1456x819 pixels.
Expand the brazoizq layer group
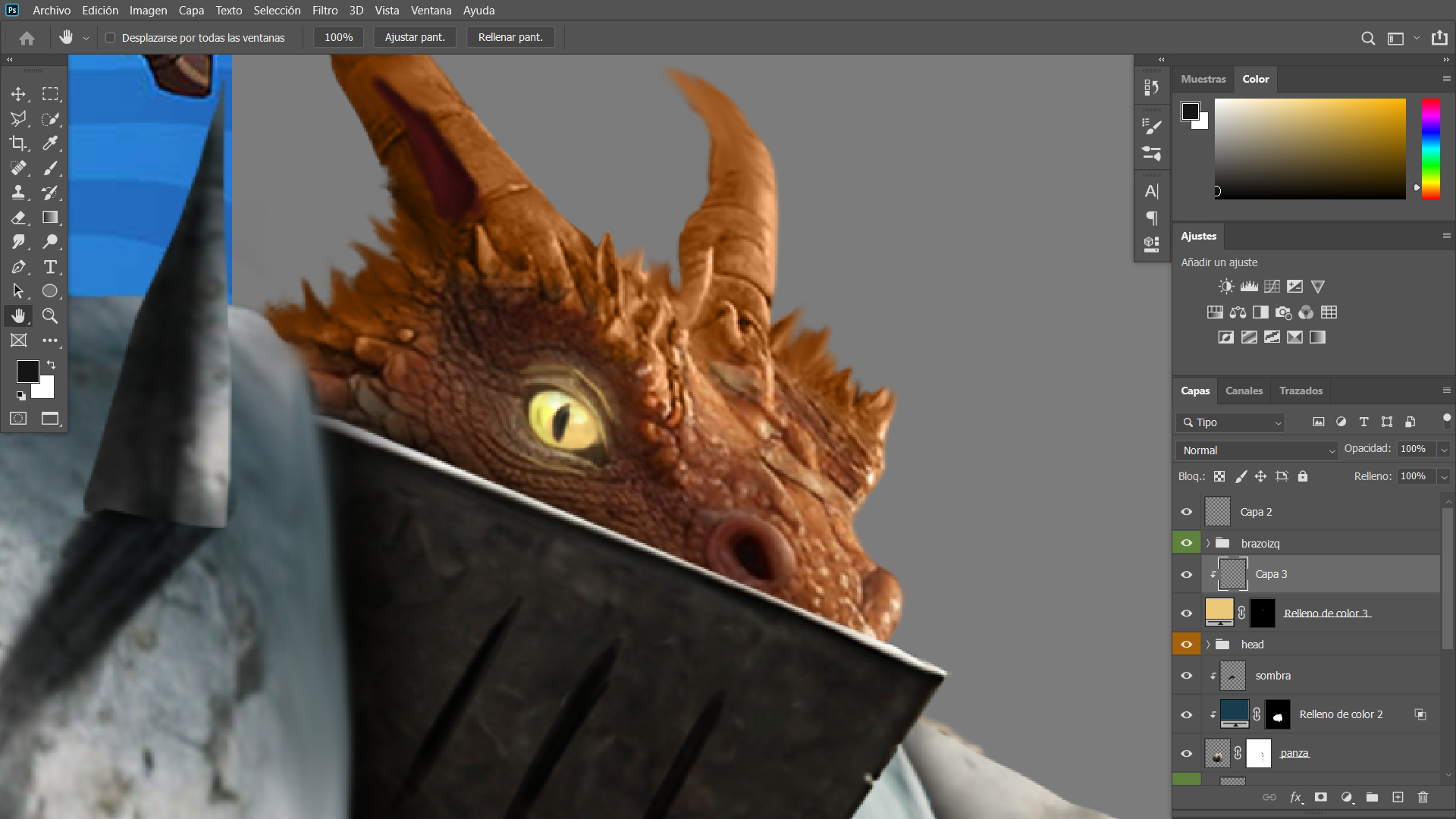pos(1208,543)
